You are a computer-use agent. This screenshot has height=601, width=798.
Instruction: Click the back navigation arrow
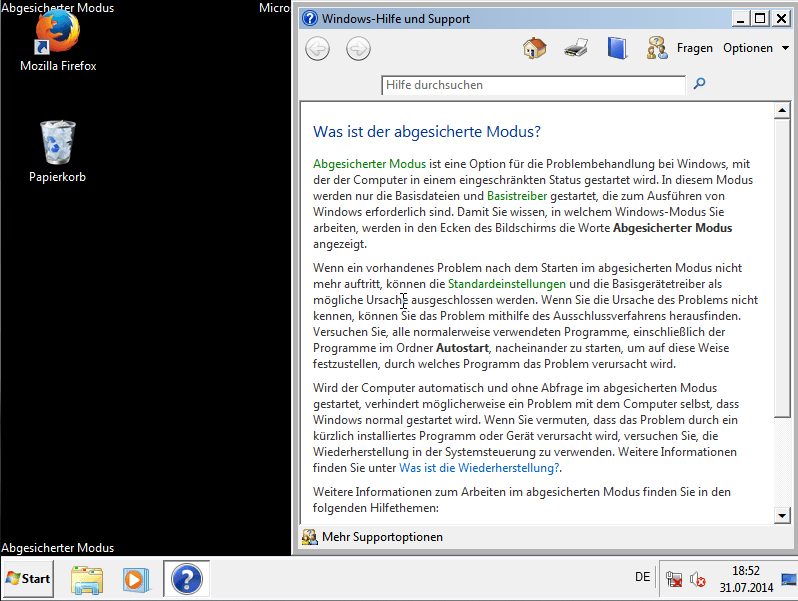317,48
